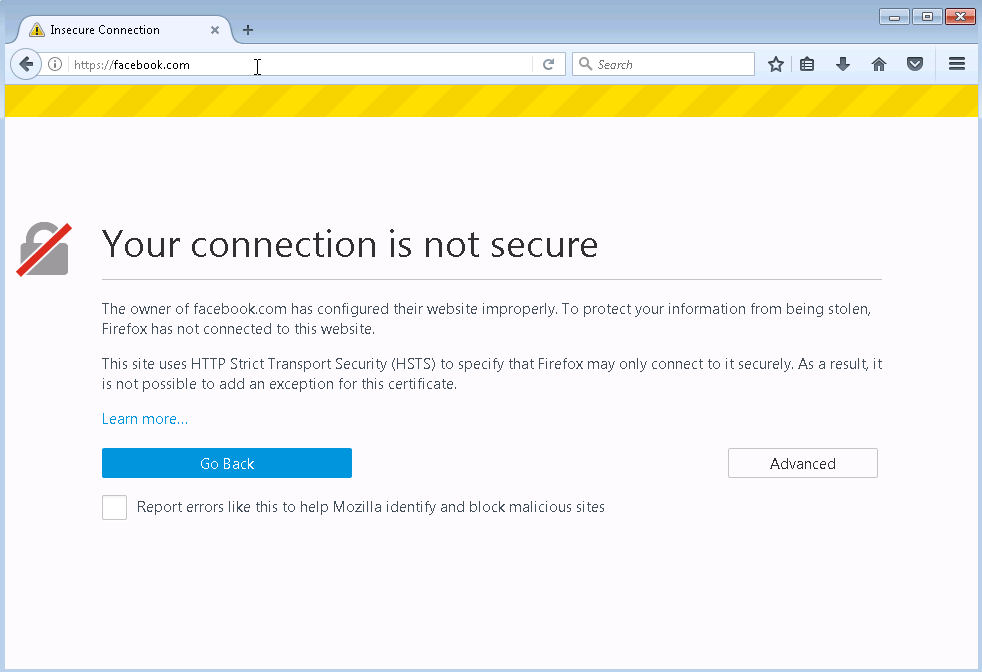The image size is (982, 672).
Task: Click the back arrow navigation button
Action: click(26, 64)
